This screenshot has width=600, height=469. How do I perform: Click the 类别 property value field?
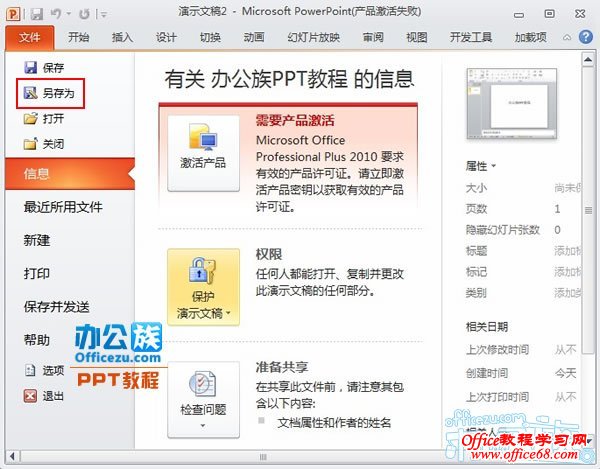(x=568, y=293)
